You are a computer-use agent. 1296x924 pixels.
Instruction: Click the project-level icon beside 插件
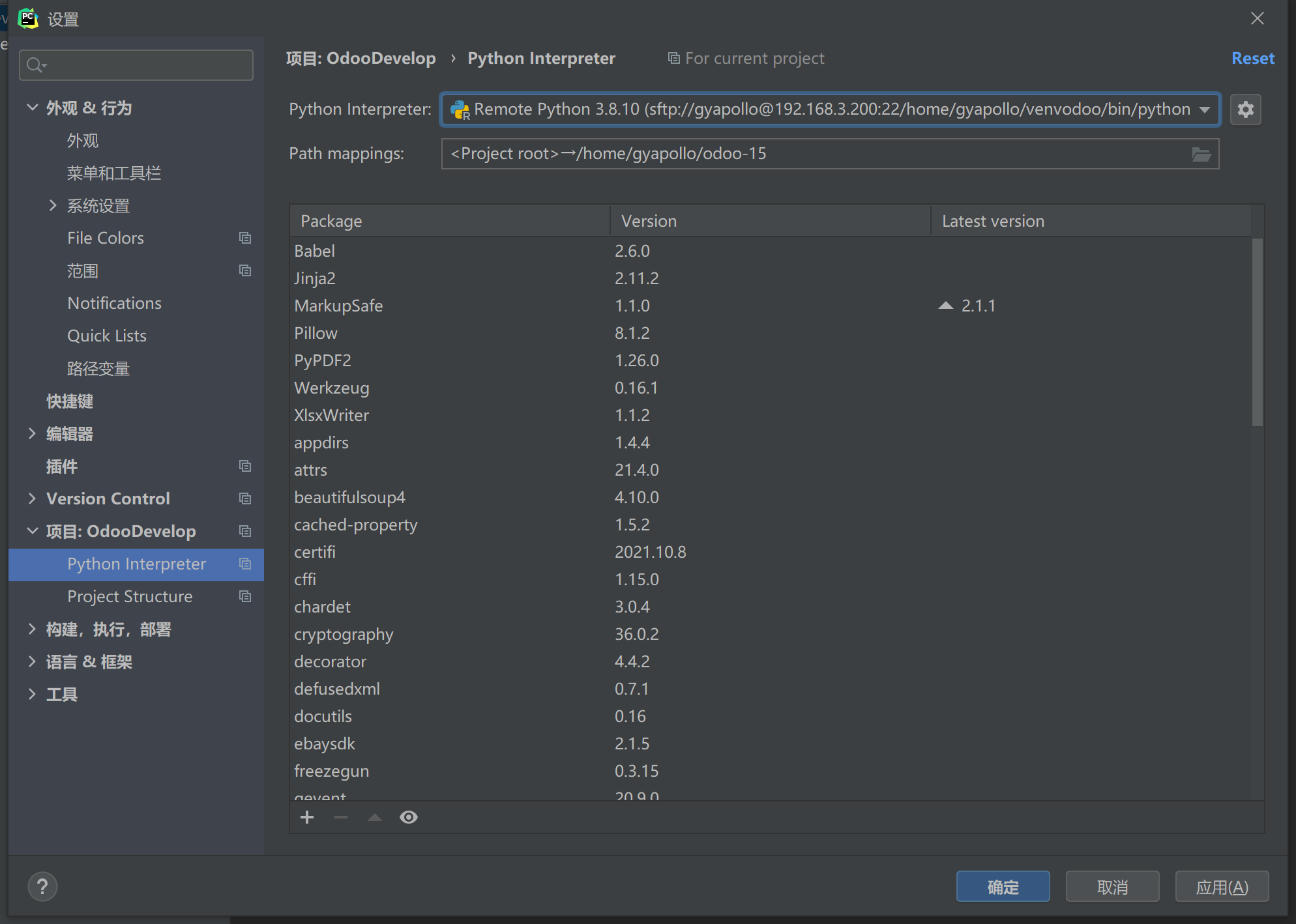pyautogui.click(x=245, y=466)
